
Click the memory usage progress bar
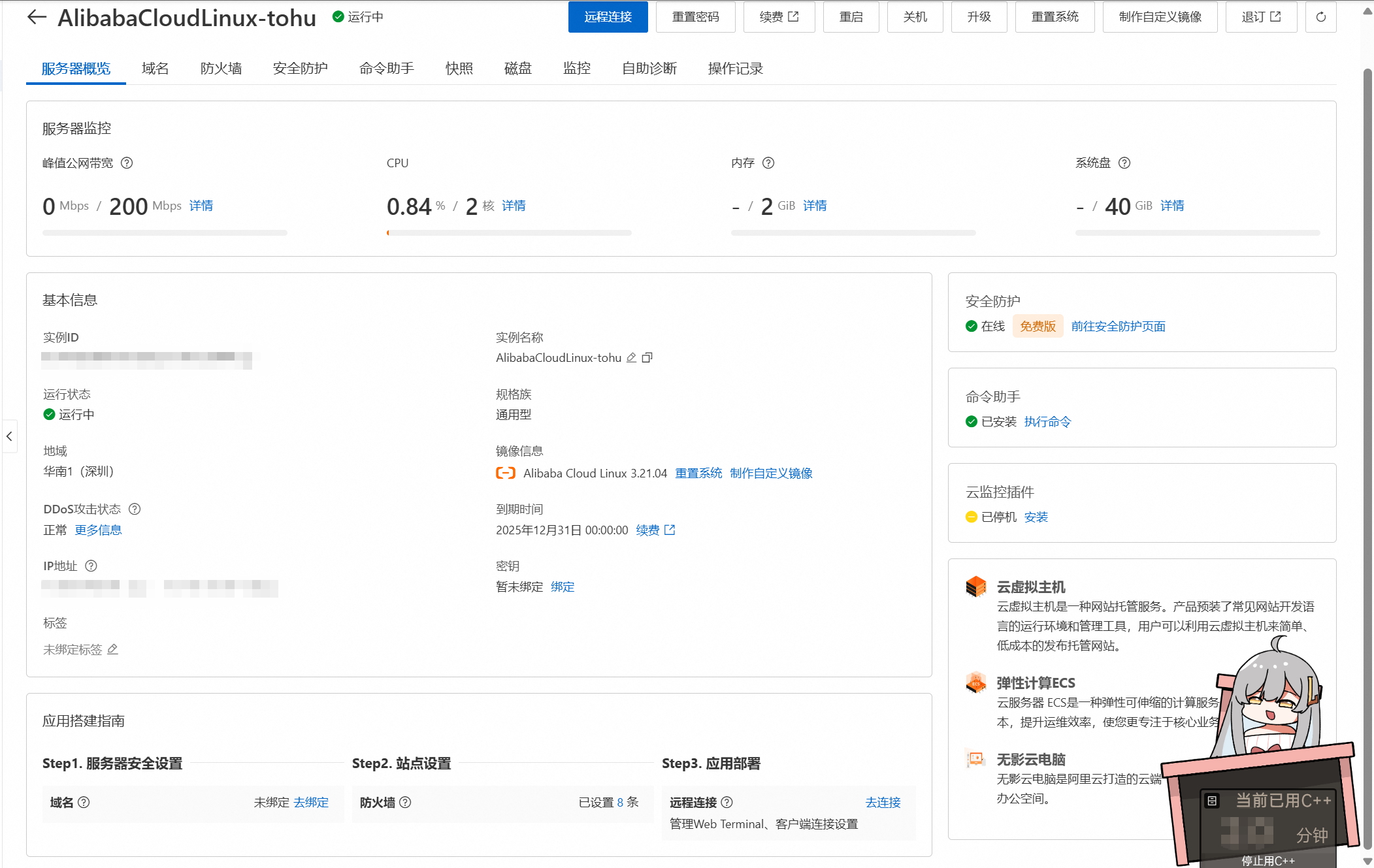coord(853,233)
